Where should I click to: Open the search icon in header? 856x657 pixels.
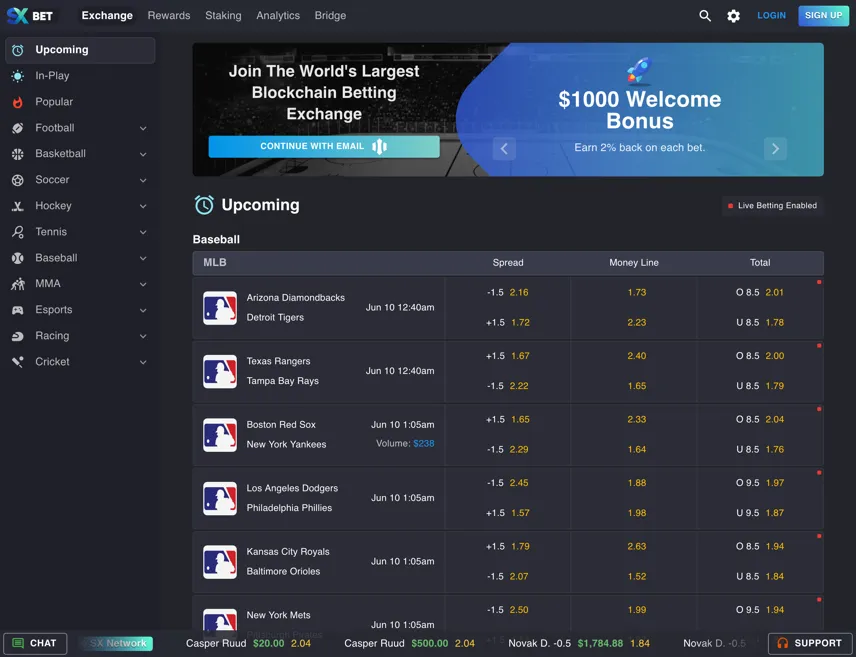(705, 16)
